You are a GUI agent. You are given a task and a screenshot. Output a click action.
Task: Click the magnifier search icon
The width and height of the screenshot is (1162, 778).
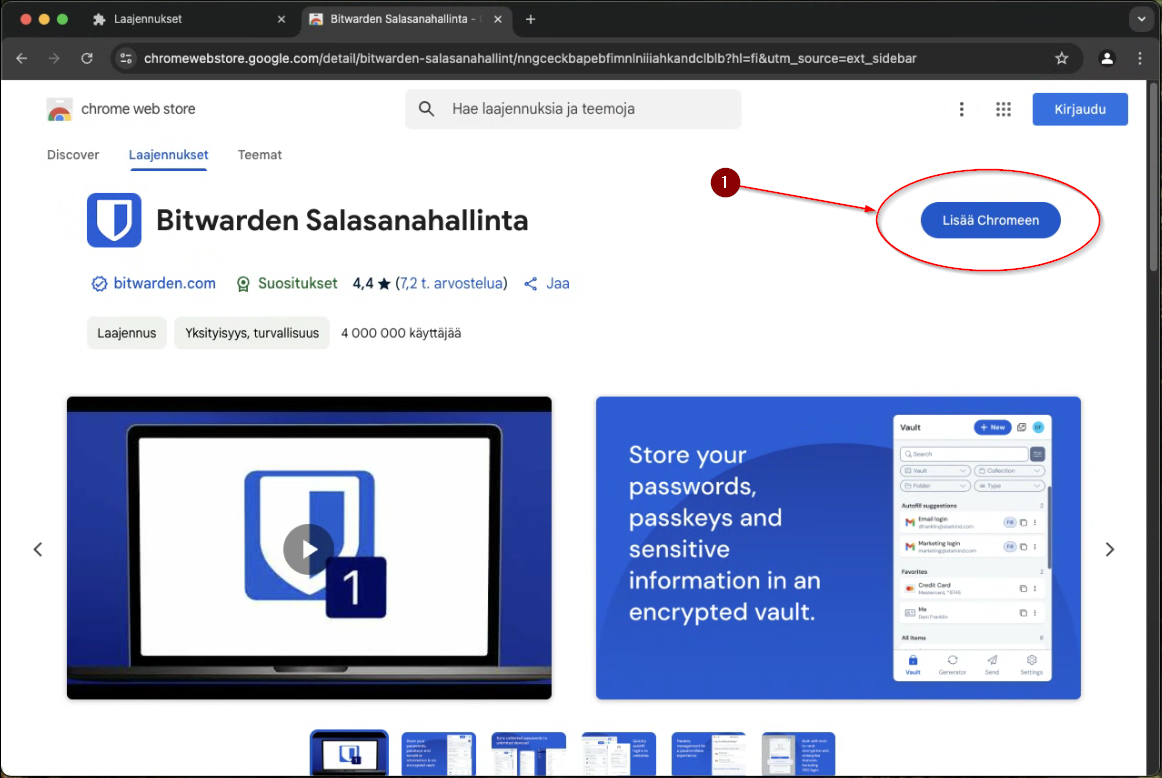(426, 109)
